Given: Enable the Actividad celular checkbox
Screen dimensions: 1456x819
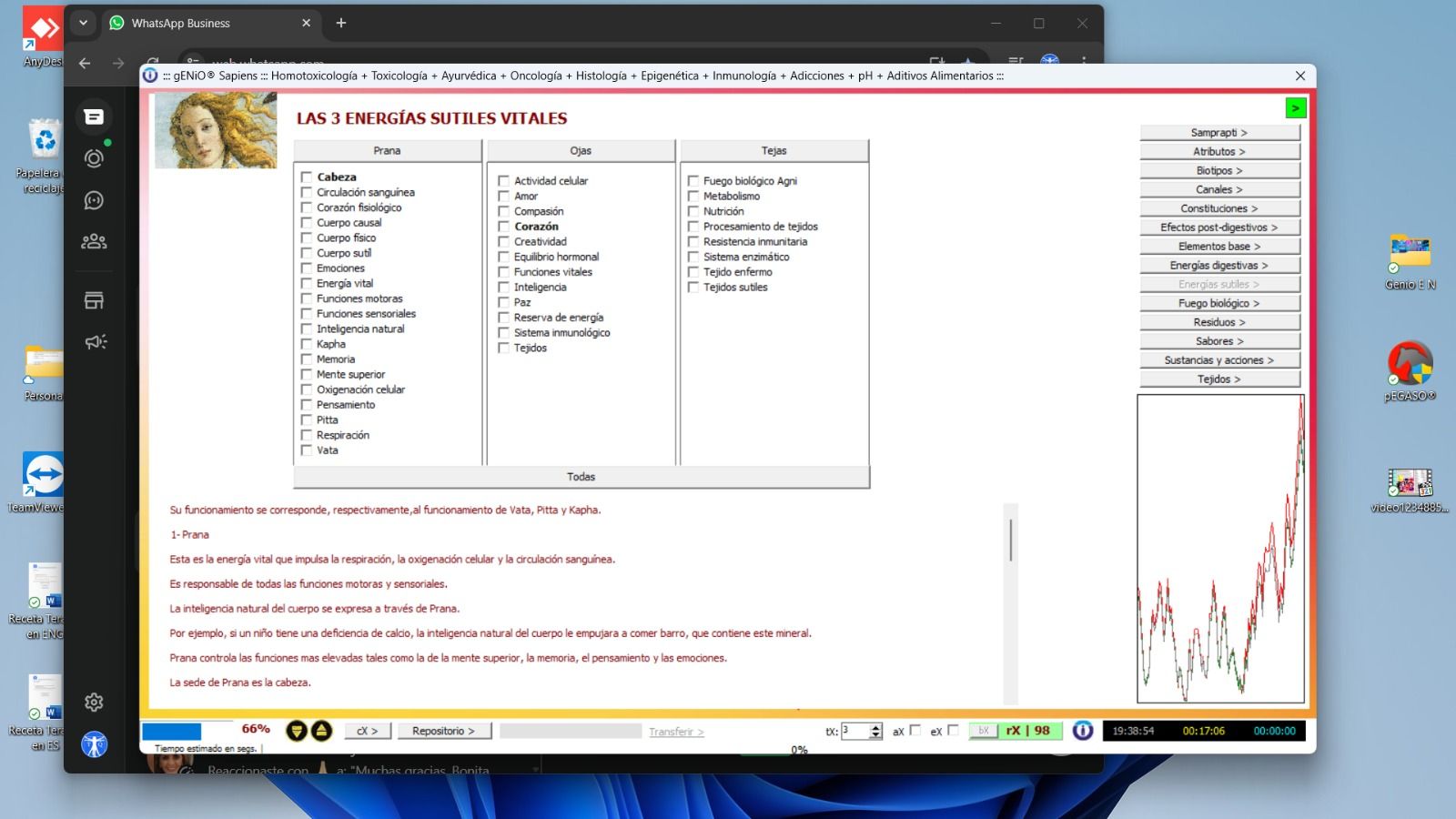Looking at the screenshot, I should [x=504, y=181].
